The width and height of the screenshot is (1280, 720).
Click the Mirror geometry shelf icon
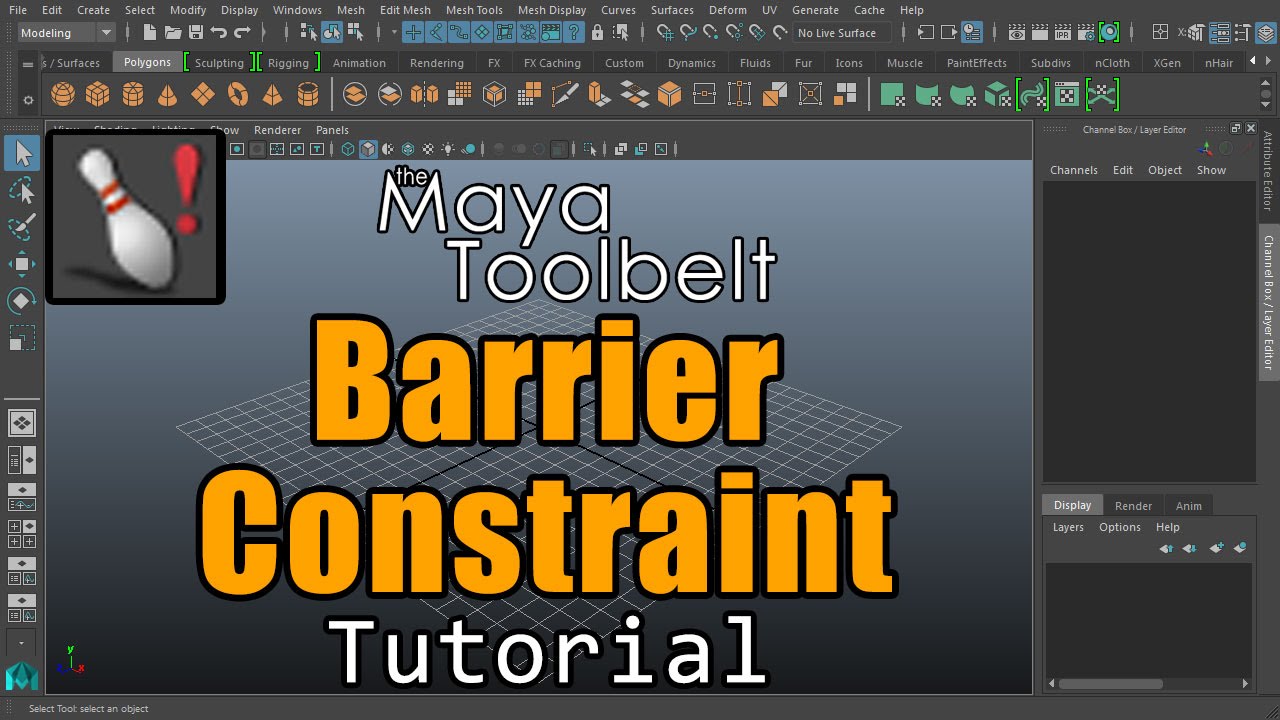pyautogui.click(x=425, y=95)
